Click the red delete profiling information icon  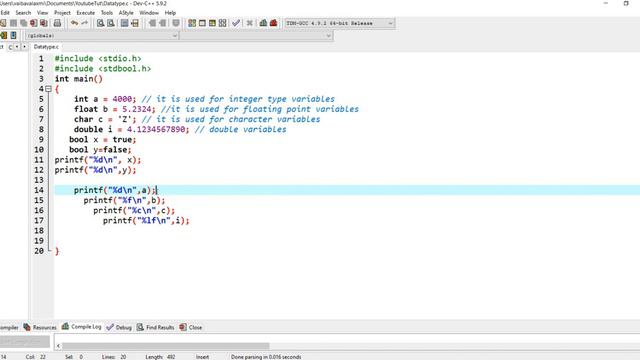(273, 23)
